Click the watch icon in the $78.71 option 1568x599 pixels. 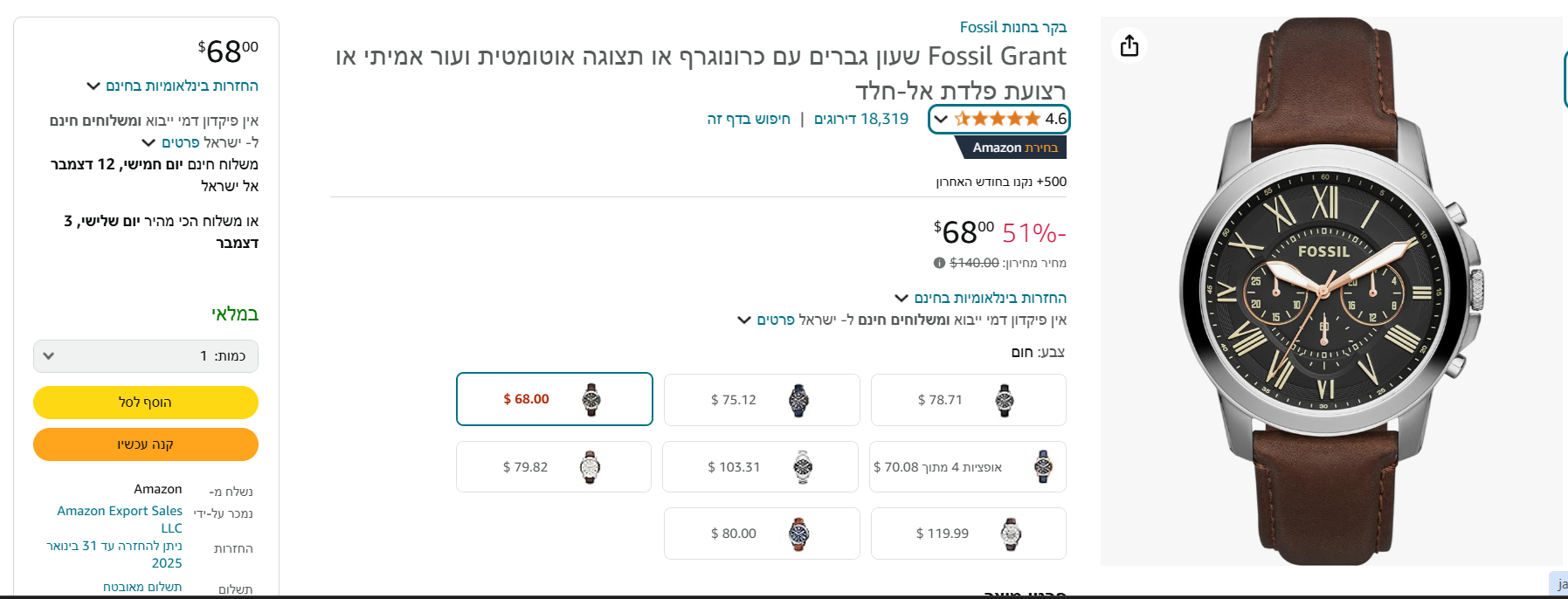coord(1005,400)
